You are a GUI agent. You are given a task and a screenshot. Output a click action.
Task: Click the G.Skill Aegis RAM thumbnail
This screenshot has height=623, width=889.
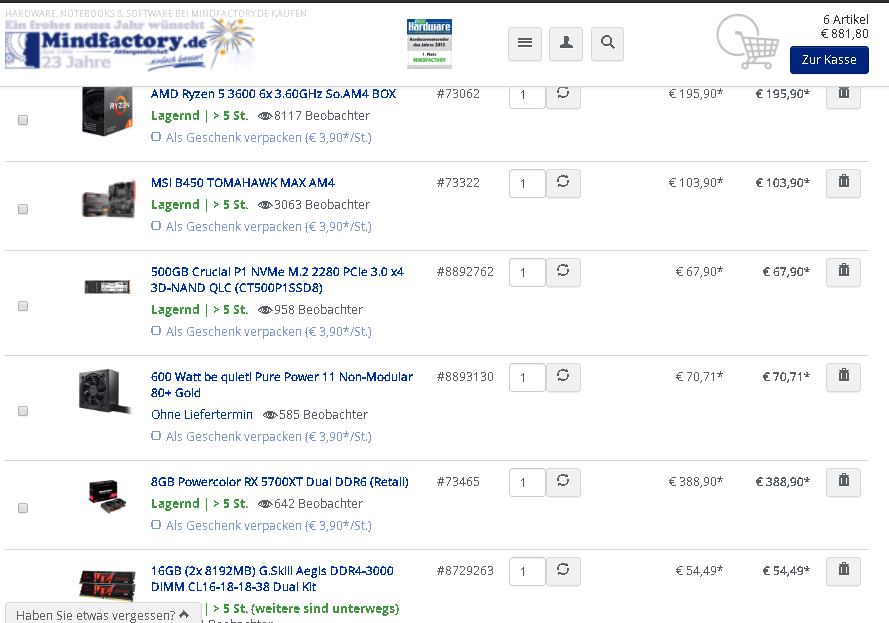[x=108, y=586]
